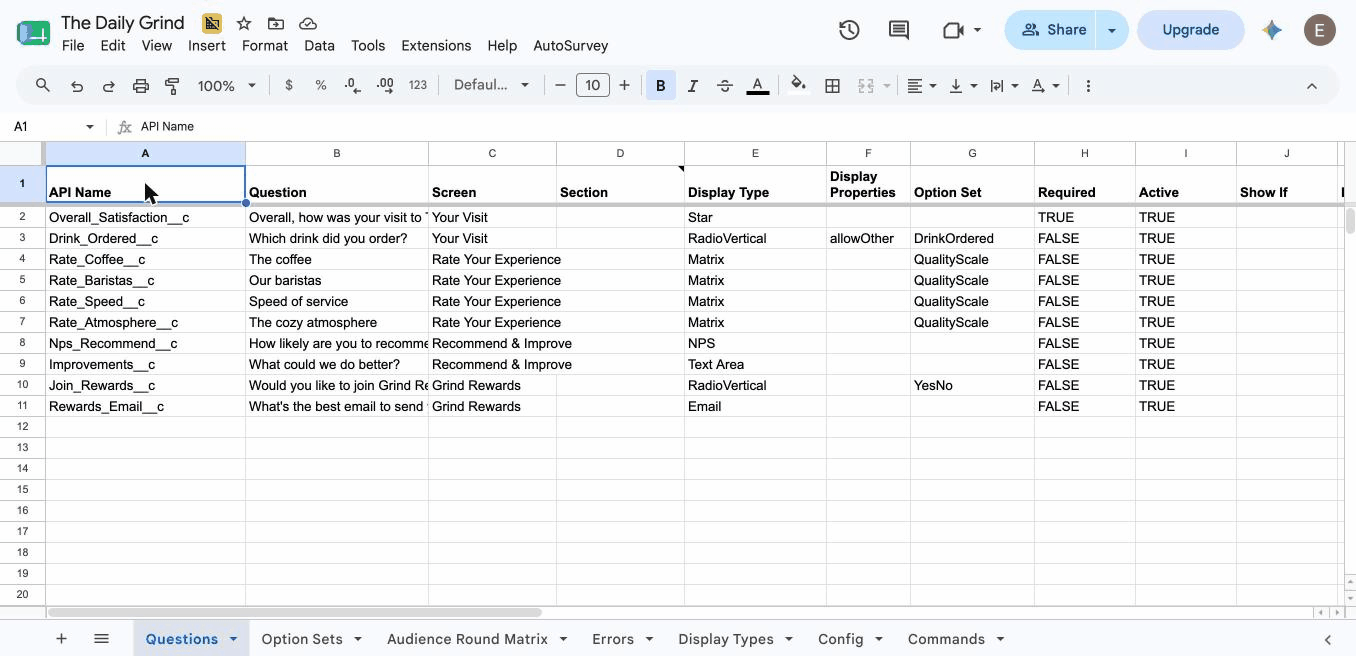Toggle strikethrough formatting

point(725,86)
